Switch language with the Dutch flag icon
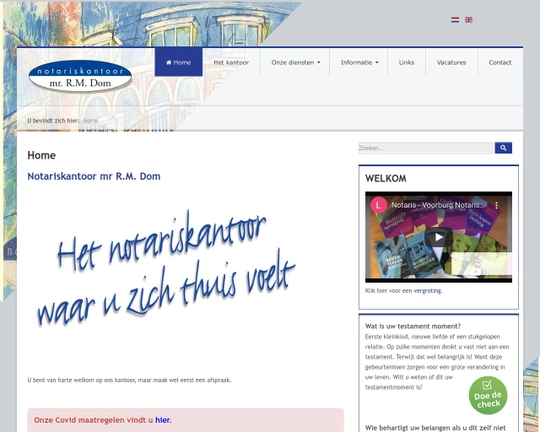This screenshot has height=432, width=540. tap(455, 20)
